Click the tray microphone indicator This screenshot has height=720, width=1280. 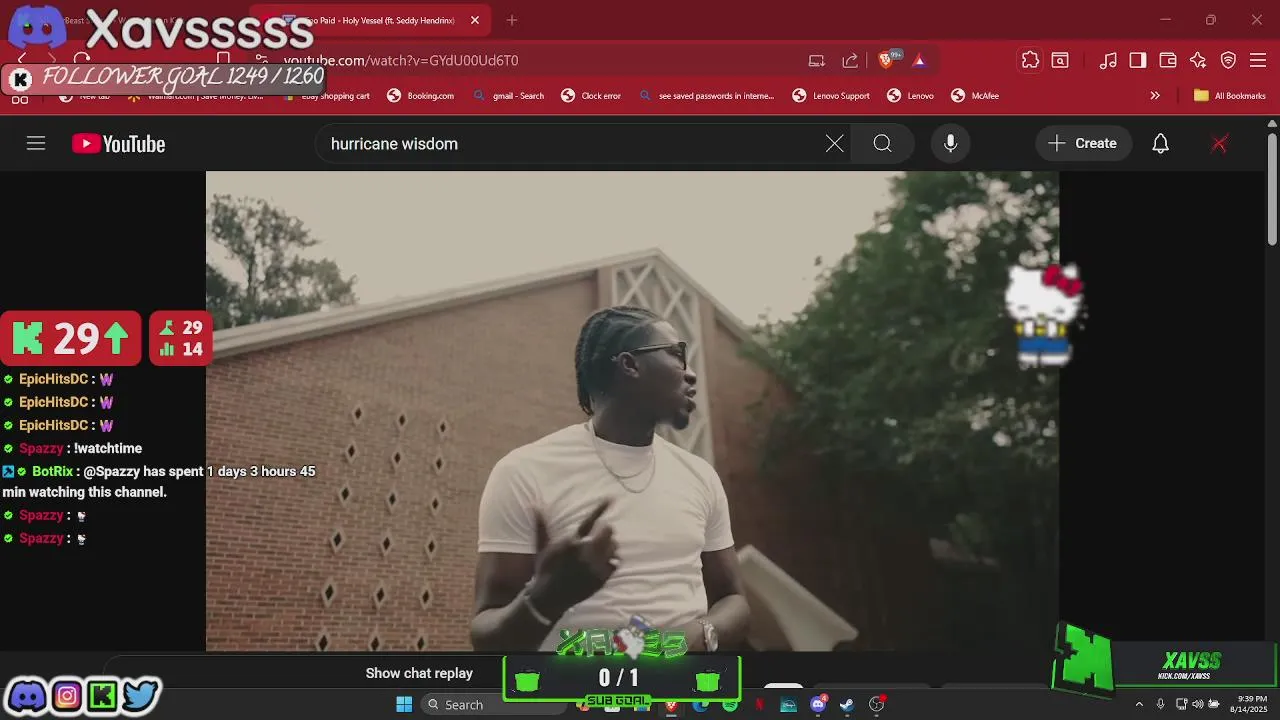(1160, 705)
